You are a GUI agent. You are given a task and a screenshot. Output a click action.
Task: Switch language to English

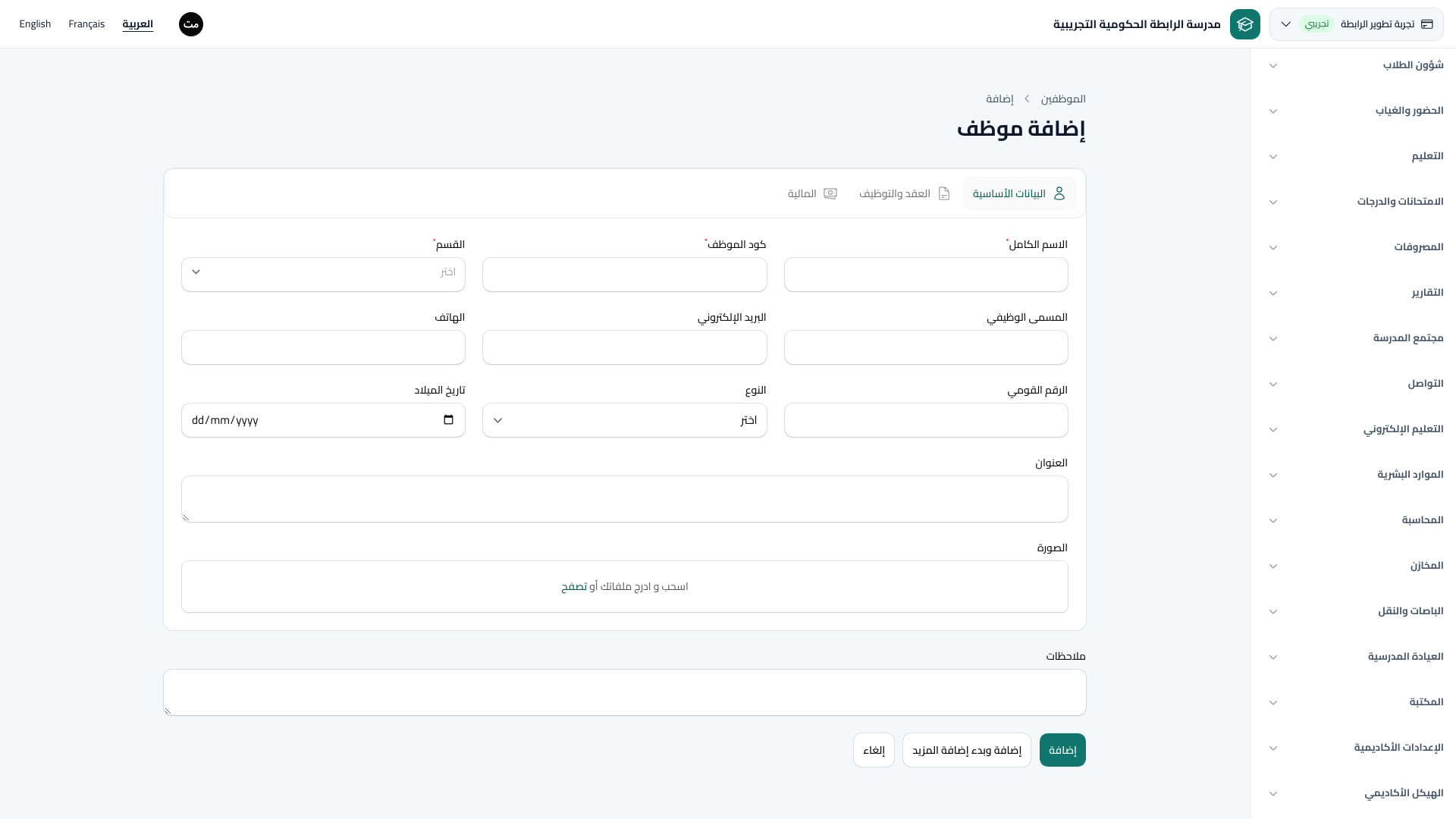click(x=35, y=24)
